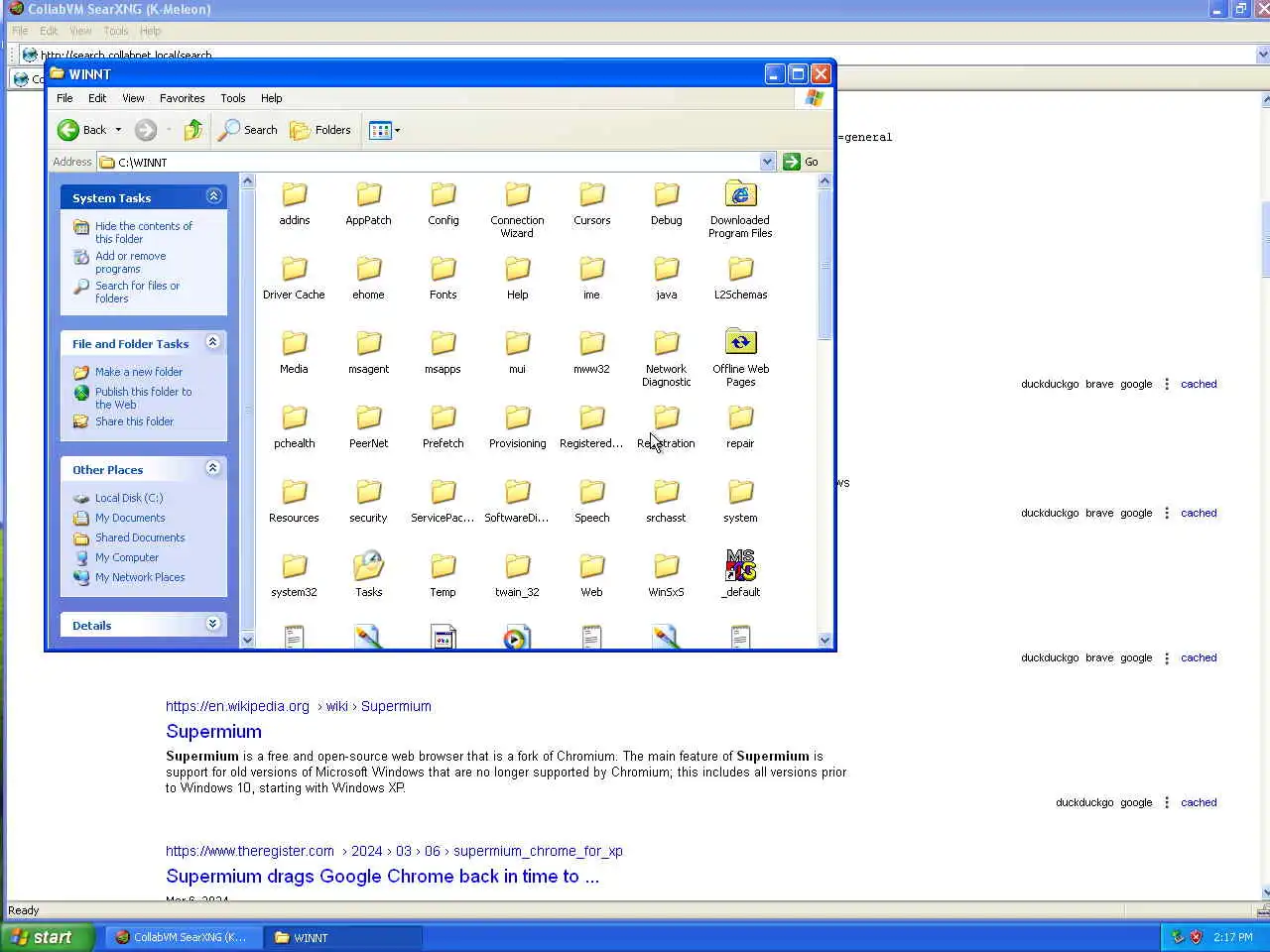The width and height of the screenshot is (1270, 952).
Task: Click the C:\WINNT address field
Action: coord(429,162)
